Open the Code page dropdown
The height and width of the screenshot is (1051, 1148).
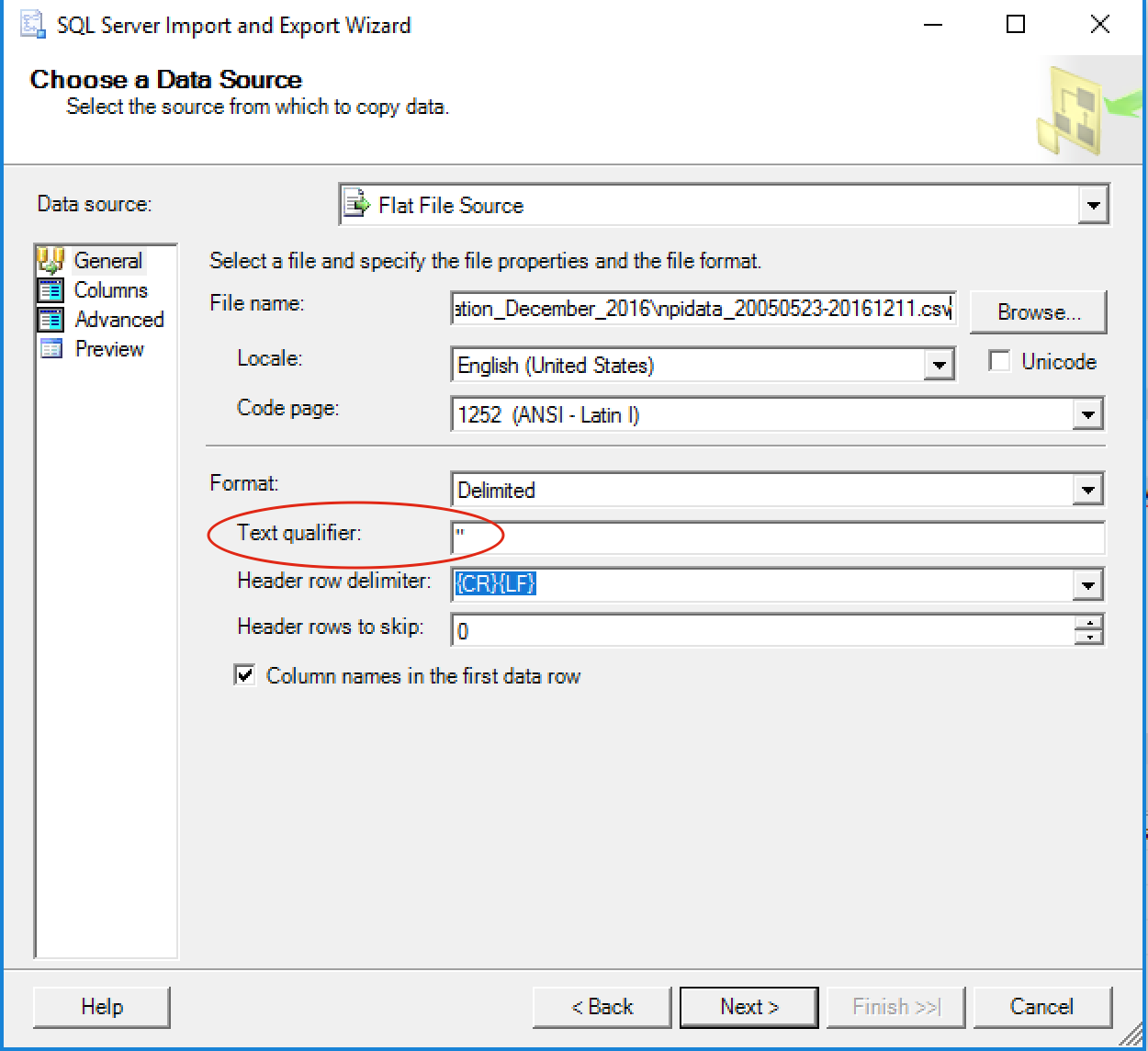tap(1089, 414)
